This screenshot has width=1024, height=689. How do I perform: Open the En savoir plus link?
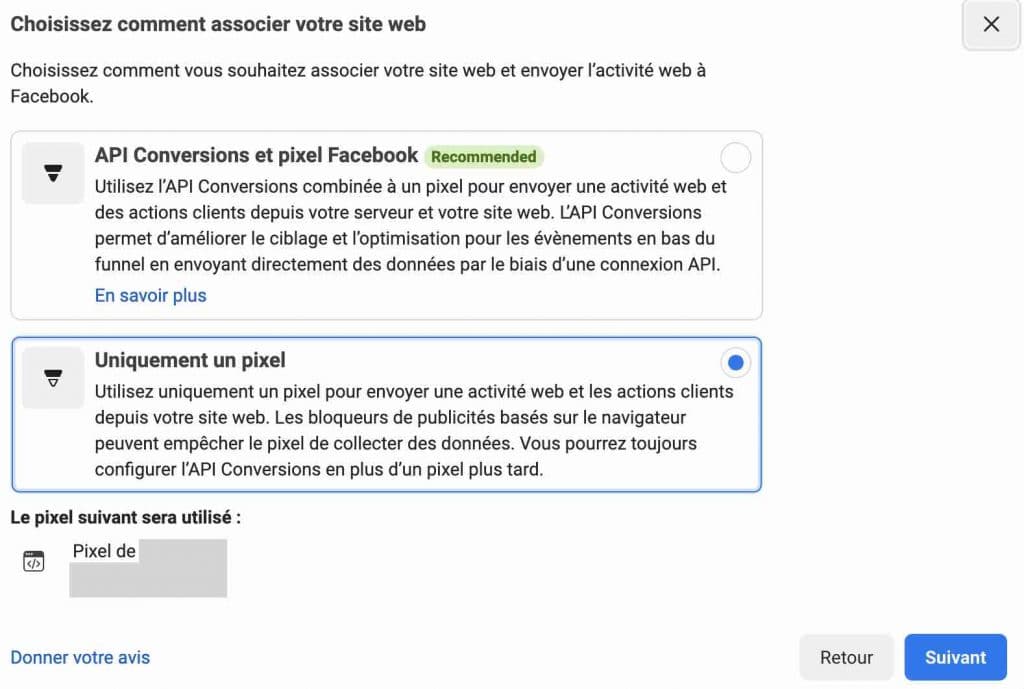coord(150,295)
